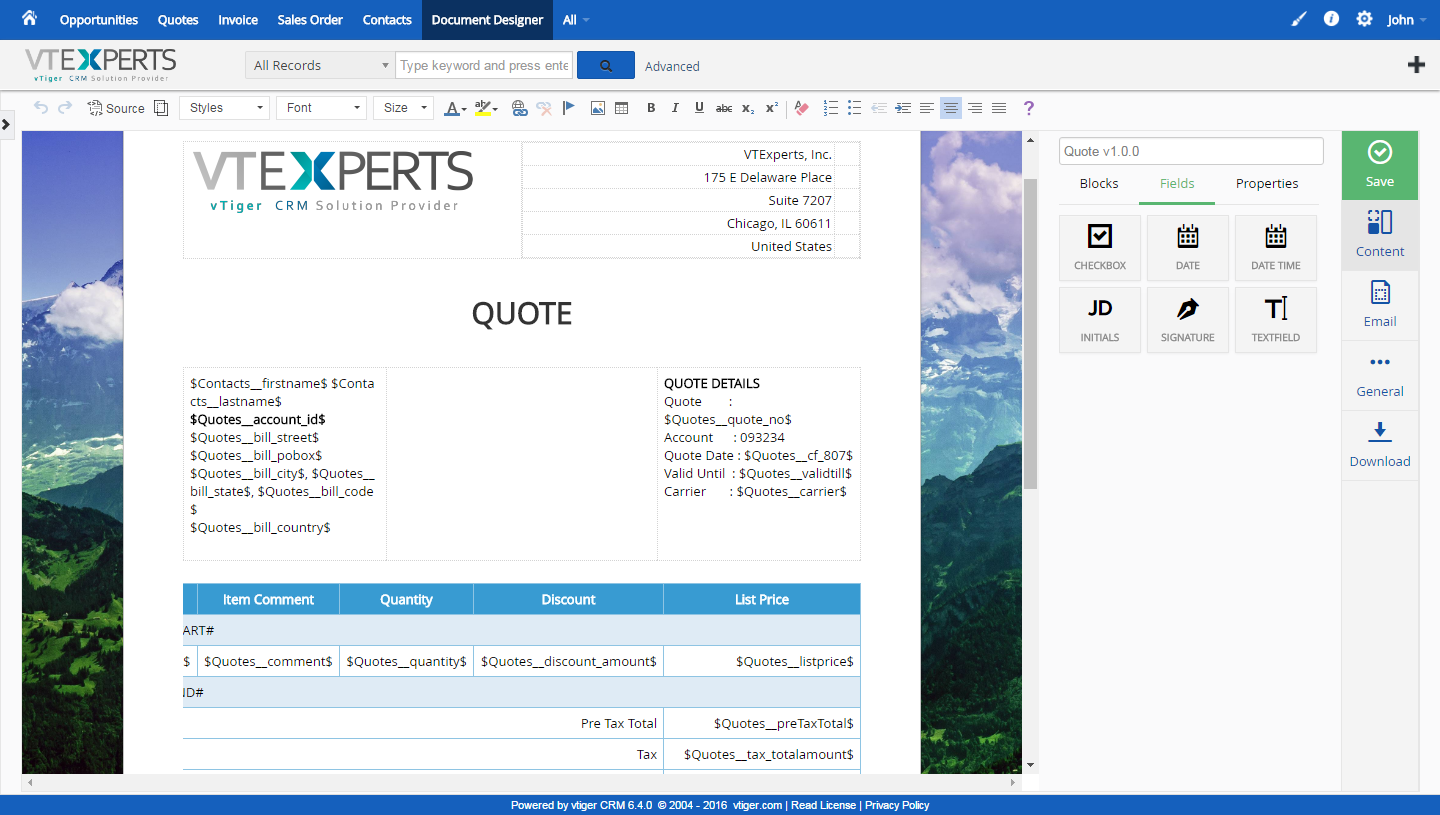
Task: Toggle strikethrough formatting
Action: coord(724,108)
